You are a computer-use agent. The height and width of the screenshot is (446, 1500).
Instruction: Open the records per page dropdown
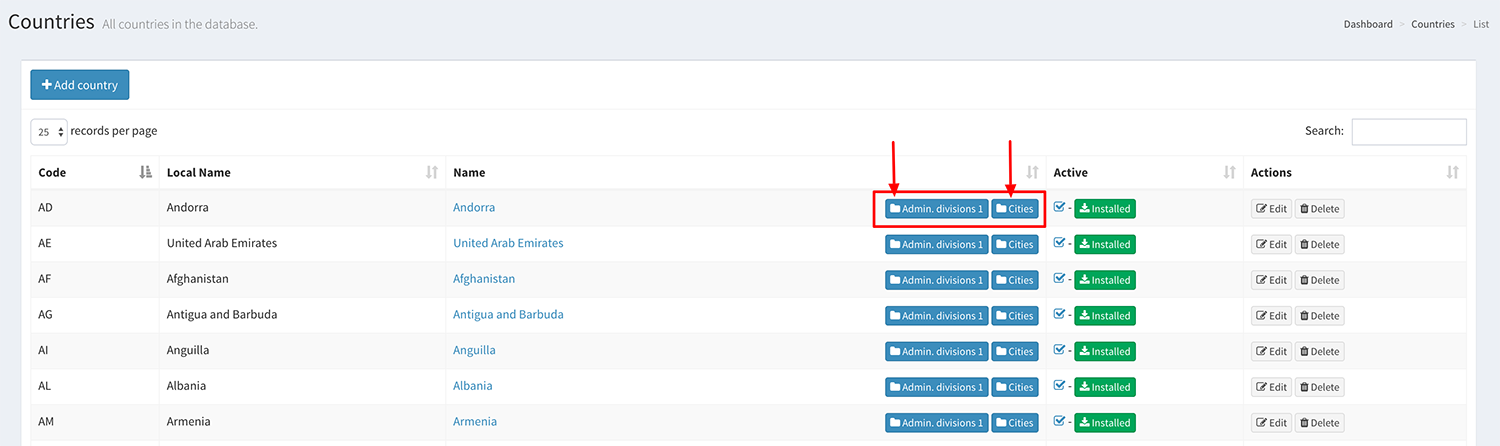point(49,131)
